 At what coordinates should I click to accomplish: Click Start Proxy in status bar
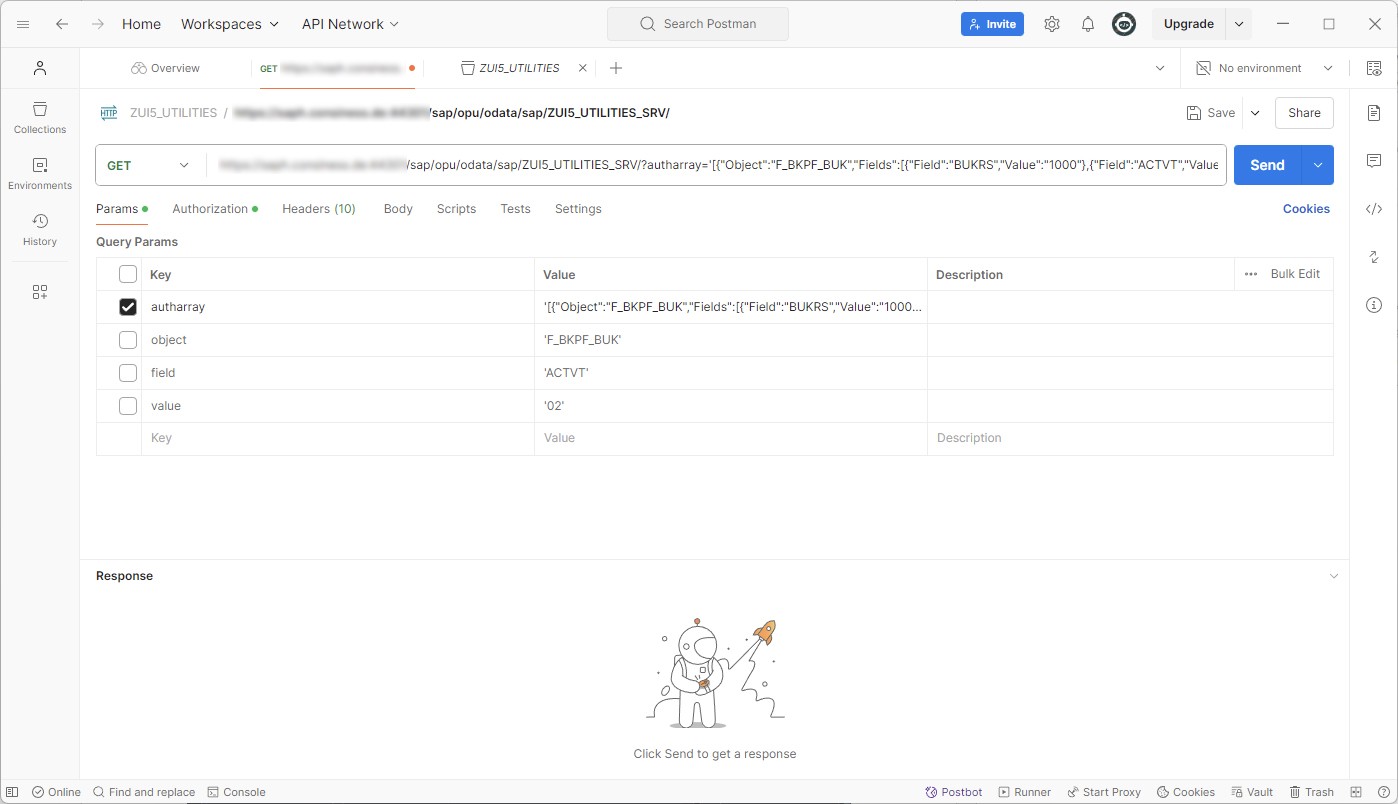(x=1104, y=792)
